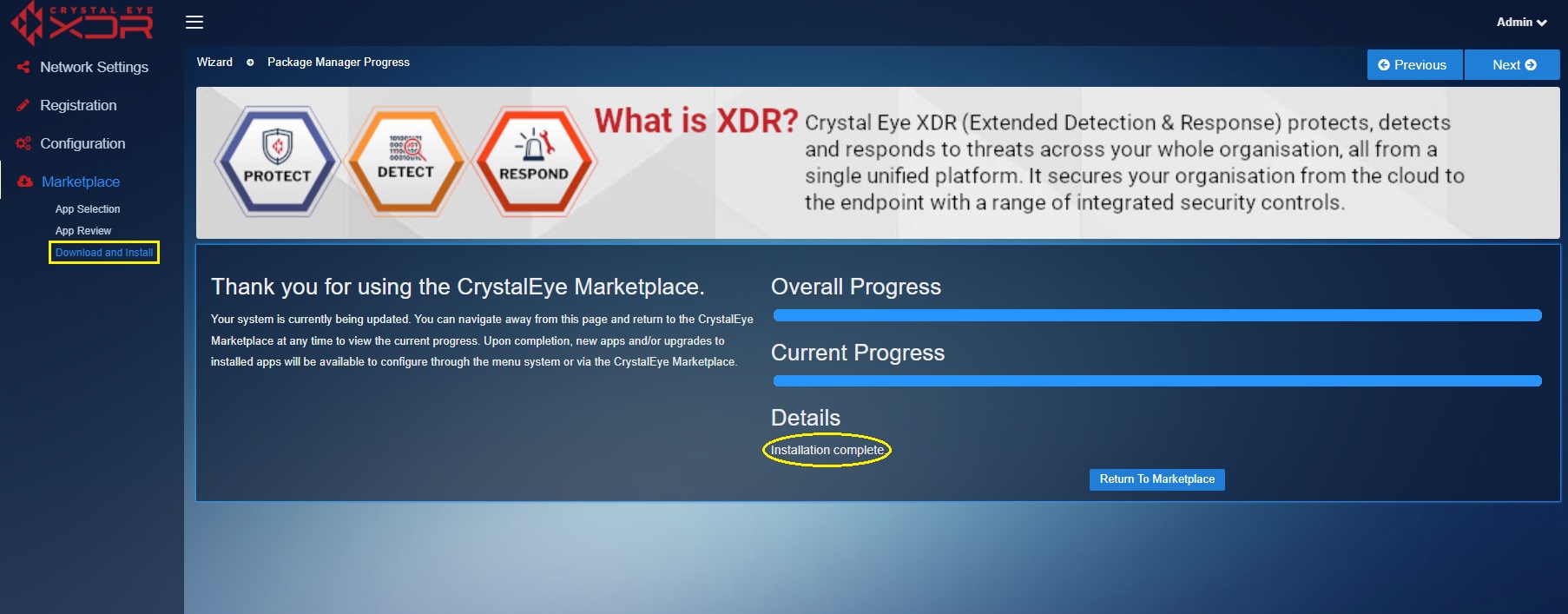Click the DETECT hexagon badge
The height and width of the screenshot is (614, 1568).
405,162
